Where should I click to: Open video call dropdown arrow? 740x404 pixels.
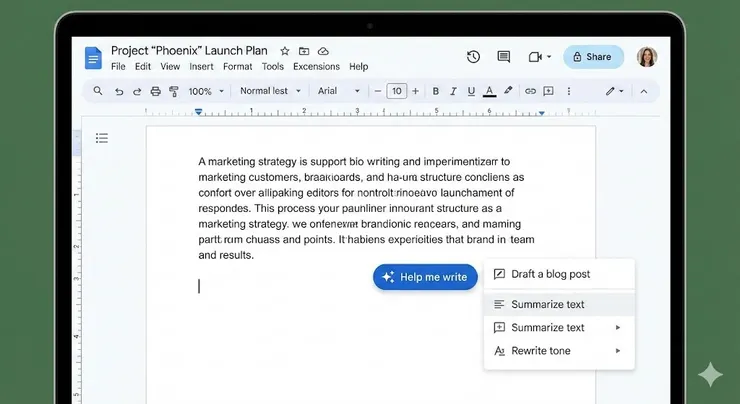[549, 57]
